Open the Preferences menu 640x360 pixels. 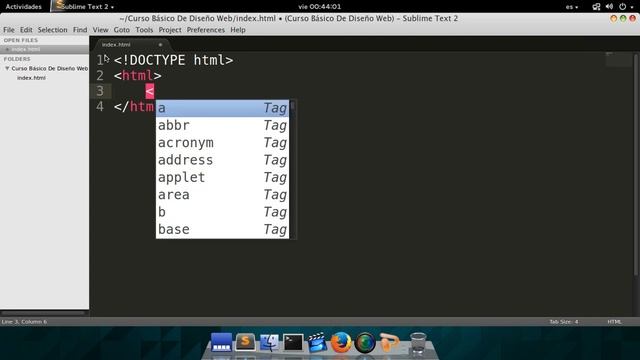point(206,30)
